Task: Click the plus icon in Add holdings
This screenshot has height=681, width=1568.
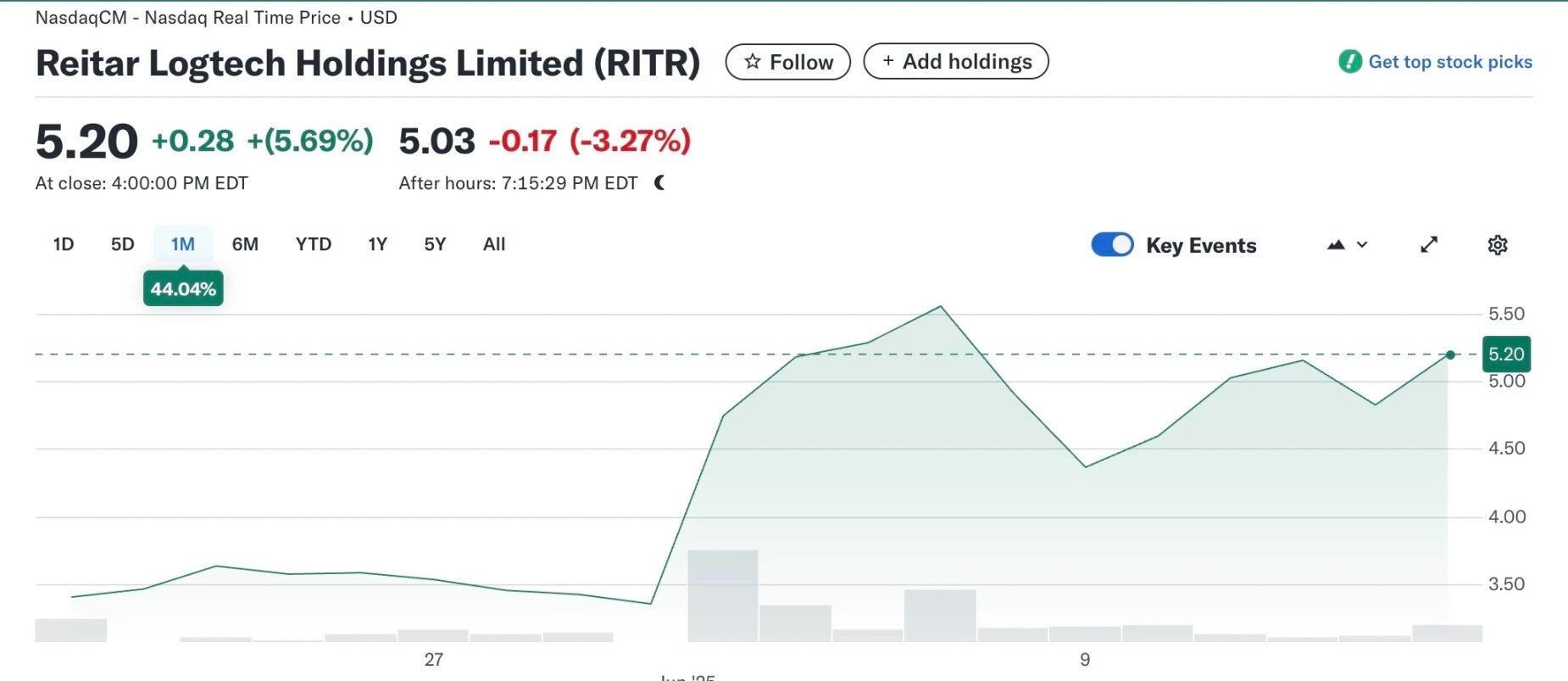Action: [x=888, y=60]
